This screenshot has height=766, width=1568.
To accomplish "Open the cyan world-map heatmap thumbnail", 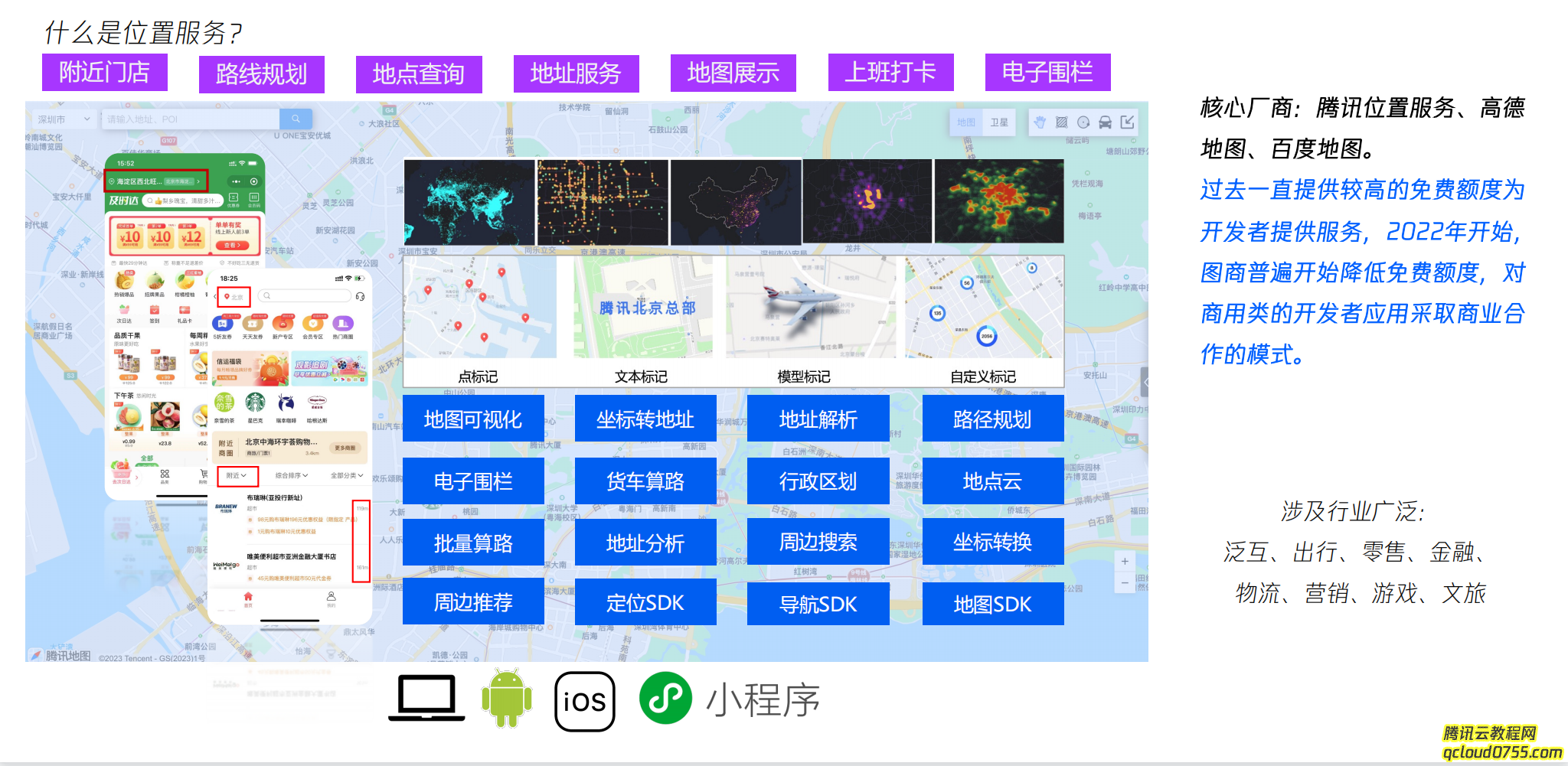I will coord(469,202).
